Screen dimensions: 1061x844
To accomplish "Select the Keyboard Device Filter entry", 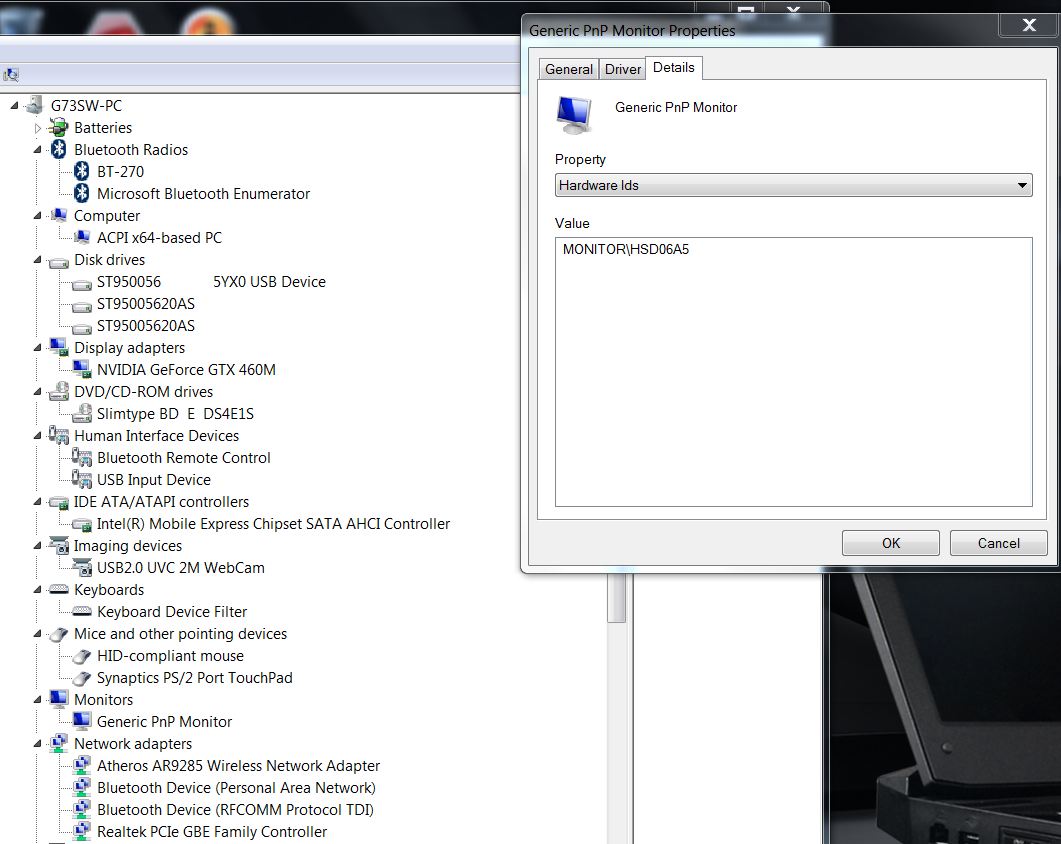I will click(x=172, y=612).
